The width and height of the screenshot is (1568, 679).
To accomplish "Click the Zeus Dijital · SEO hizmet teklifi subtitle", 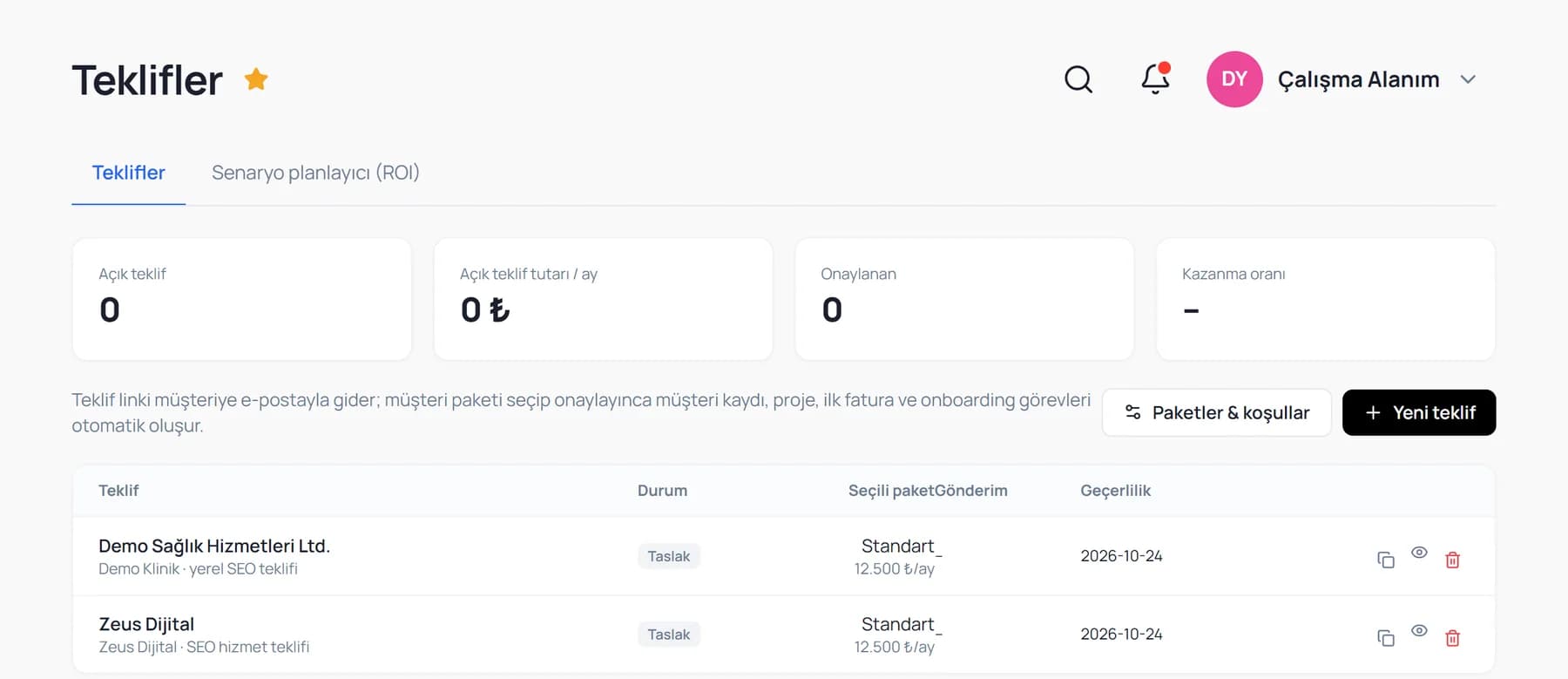I will click(204, 648).
